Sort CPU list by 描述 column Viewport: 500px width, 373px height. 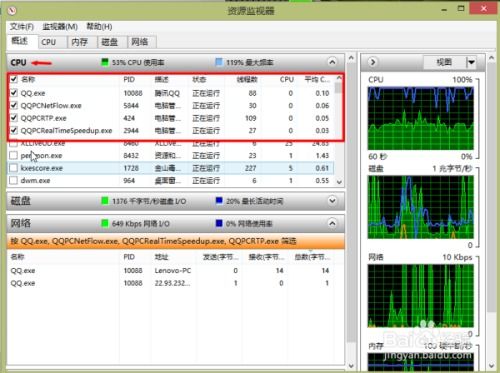[x=162, y=80]
